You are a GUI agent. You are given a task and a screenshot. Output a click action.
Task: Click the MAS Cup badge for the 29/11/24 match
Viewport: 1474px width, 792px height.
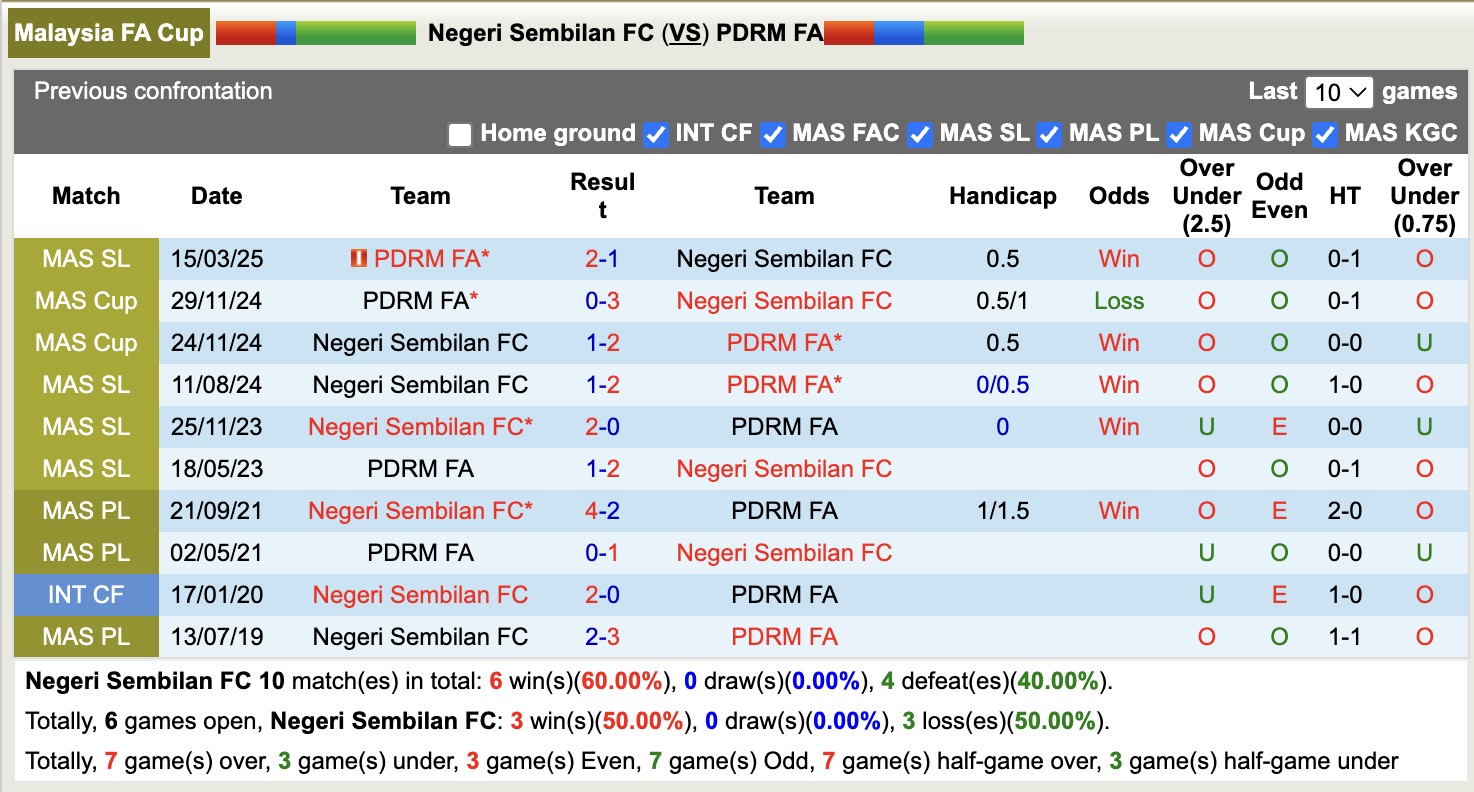[x=86, y=300]
